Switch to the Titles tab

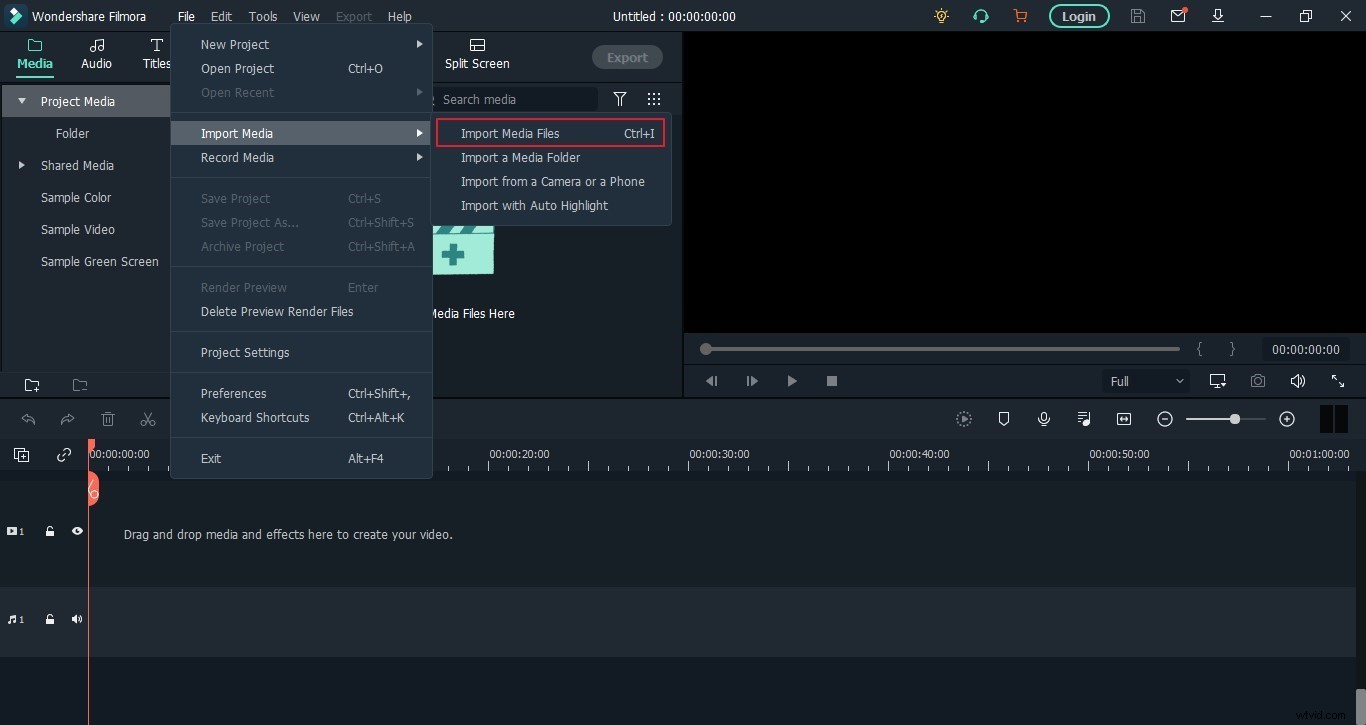pos(156,55)
